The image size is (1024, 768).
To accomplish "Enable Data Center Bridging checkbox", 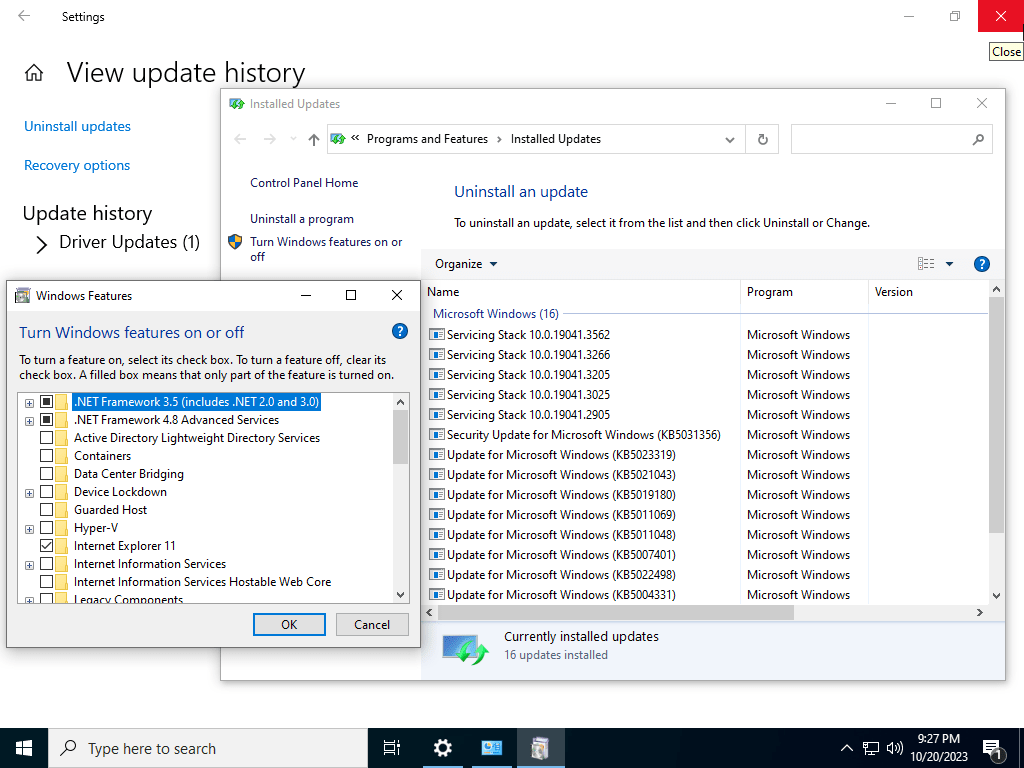I will pyautogui.click(x=46, y=473).
